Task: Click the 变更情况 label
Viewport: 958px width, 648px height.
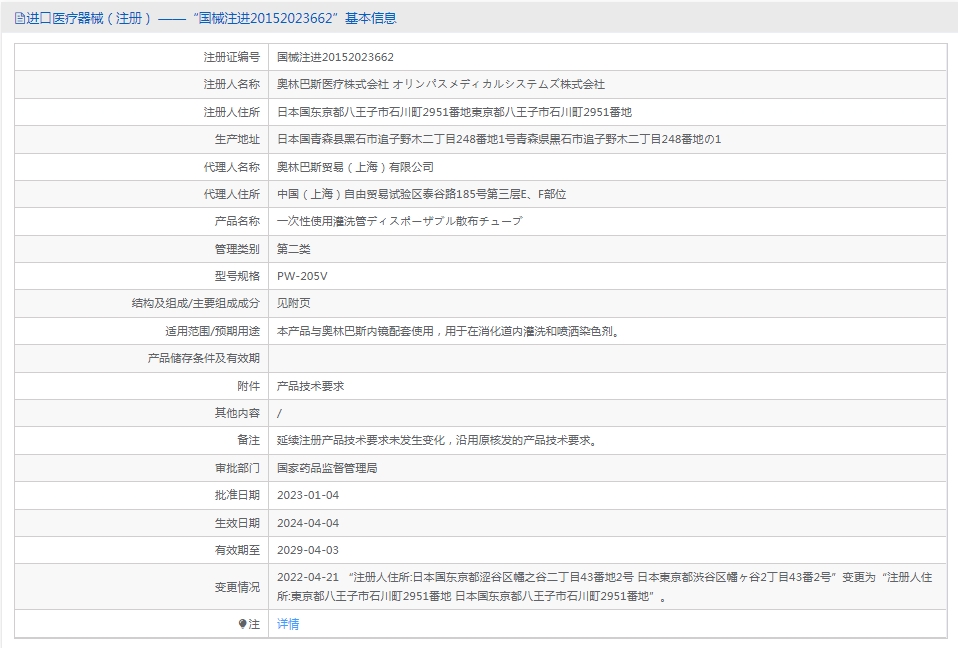Action: pyautogui.click(x=237, y=587)
